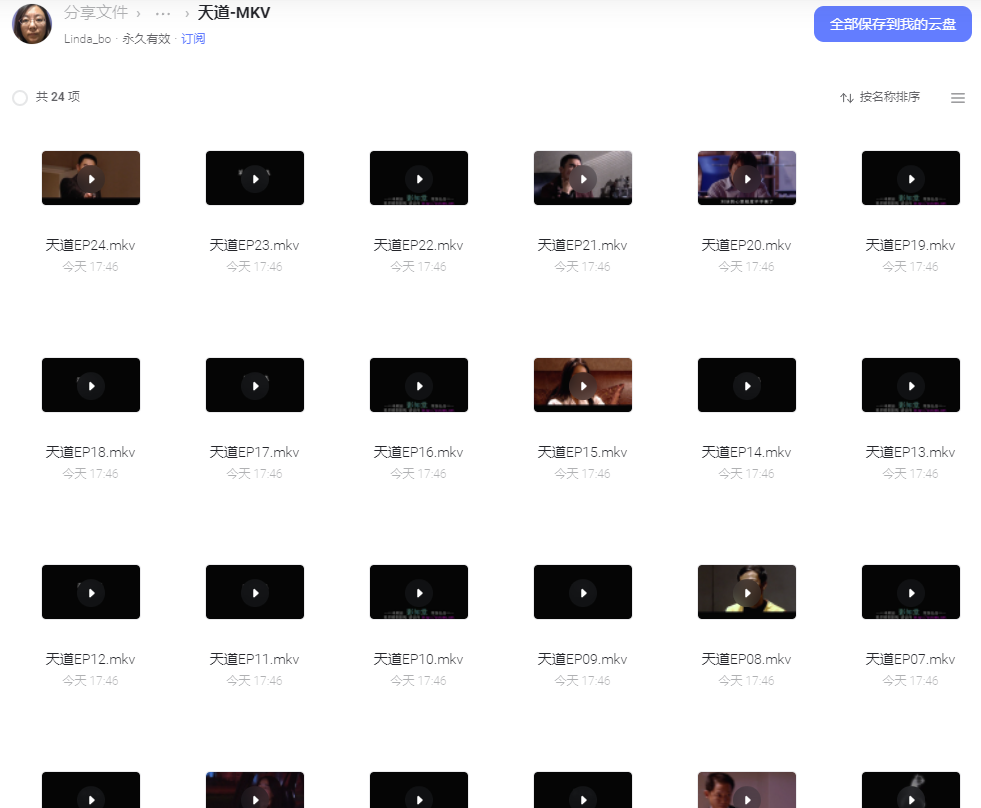Save all files via 全部保存到我的云盘
This screenshot has height=808, width=981.
(892, 24)
